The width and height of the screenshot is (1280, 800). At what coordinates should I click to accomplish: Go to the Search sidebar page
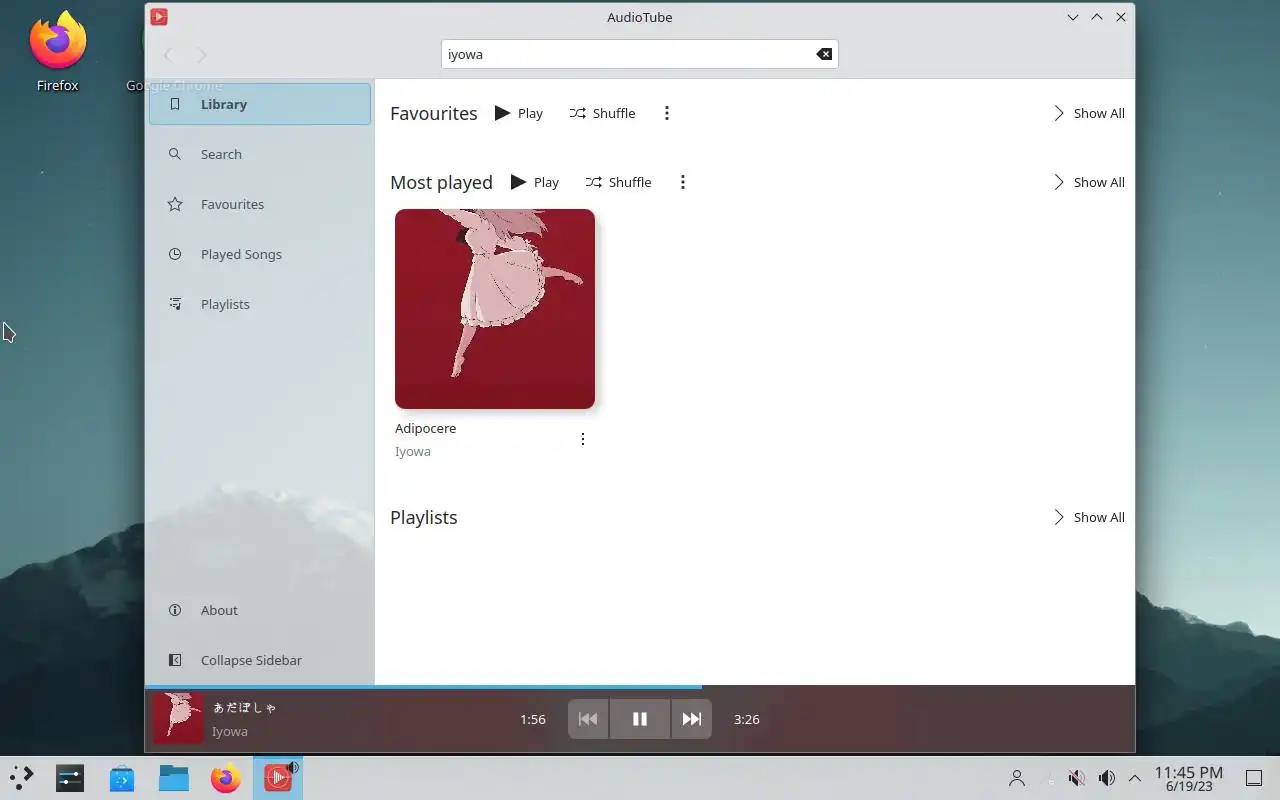(260, 154)
